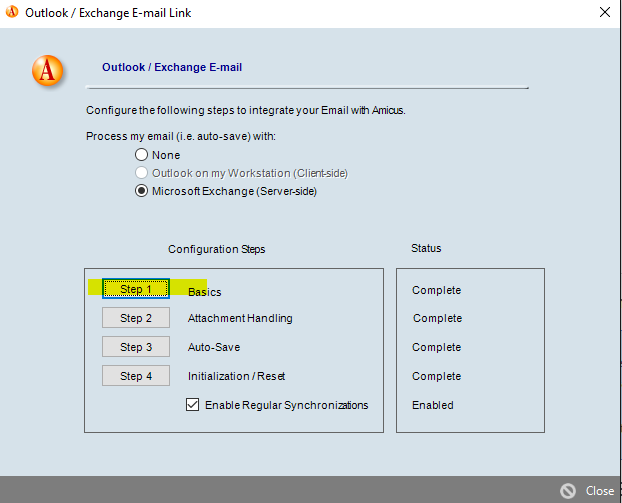Click the Enabled synchronization status text
The width and height of the screenshot is (622, 503).
pyautogui.click(x=432, y=405)
